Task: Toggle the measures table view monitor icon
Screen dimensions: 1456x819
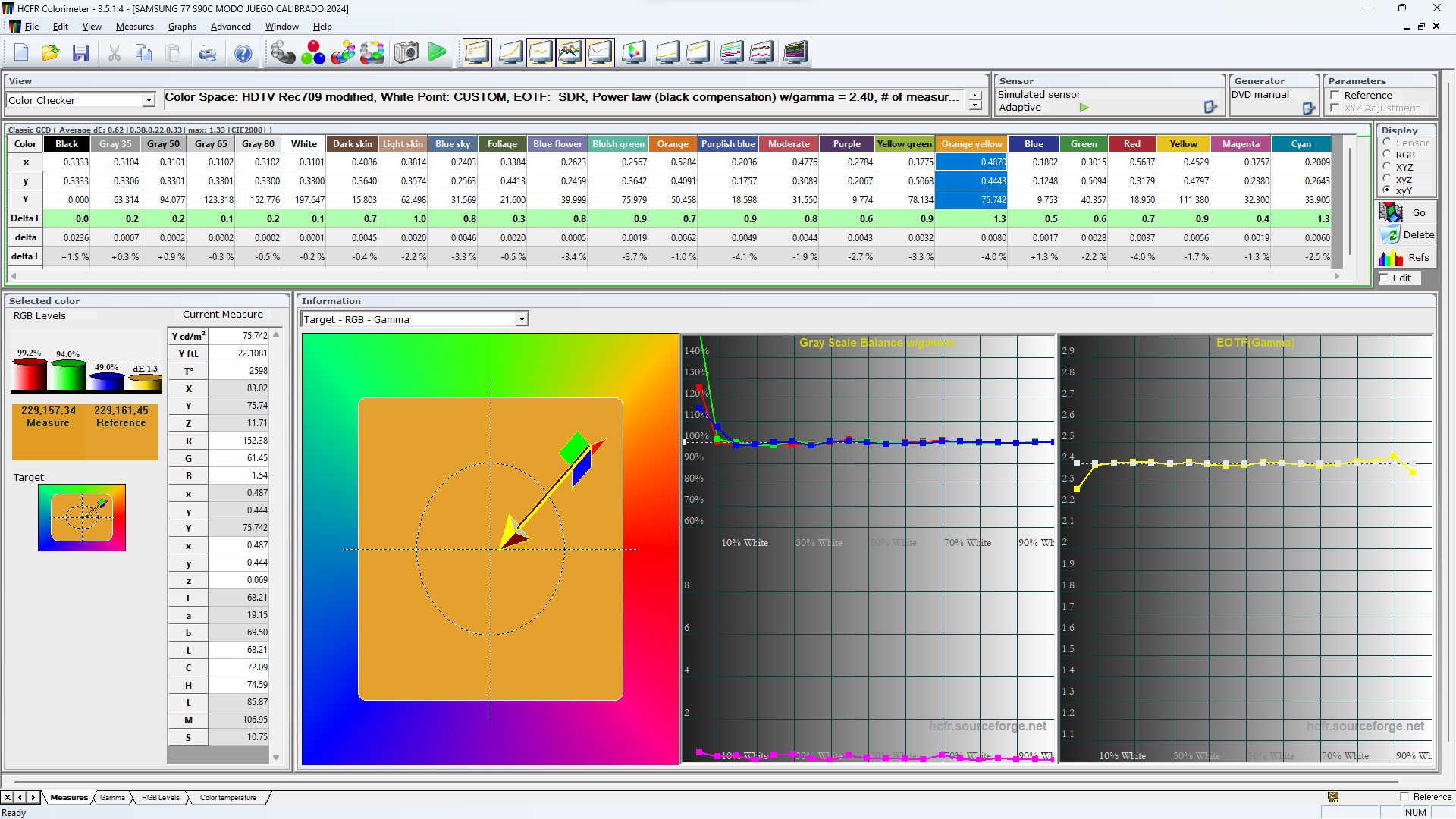Action: 477,52
